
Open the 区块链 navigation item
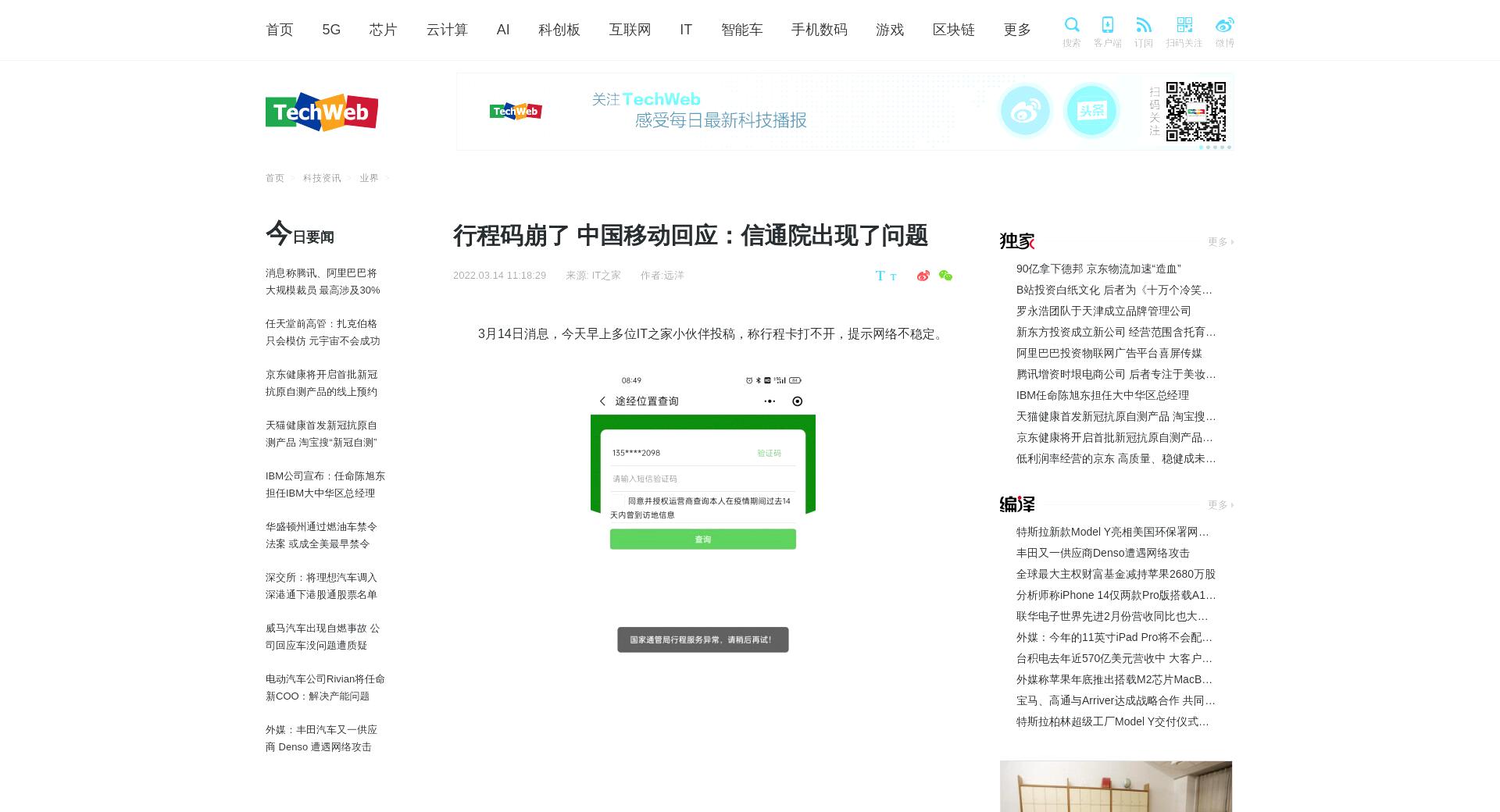954,30
